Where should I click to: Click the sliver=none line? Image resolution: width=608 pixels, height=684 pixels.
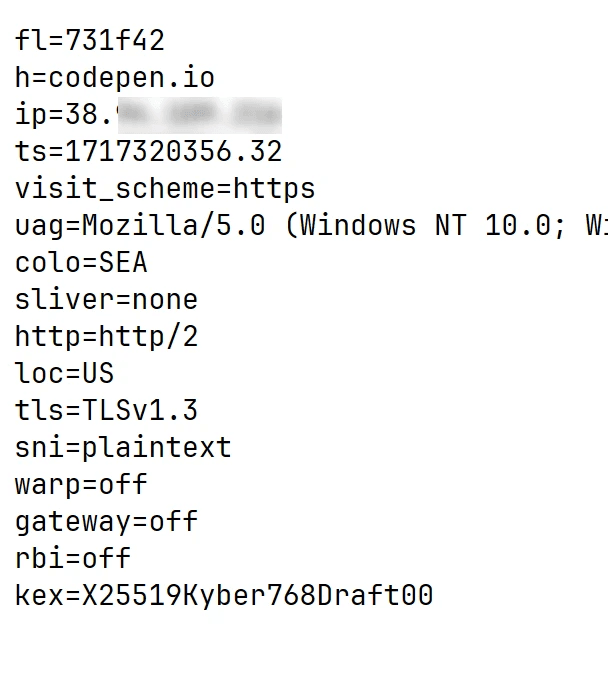106,300
